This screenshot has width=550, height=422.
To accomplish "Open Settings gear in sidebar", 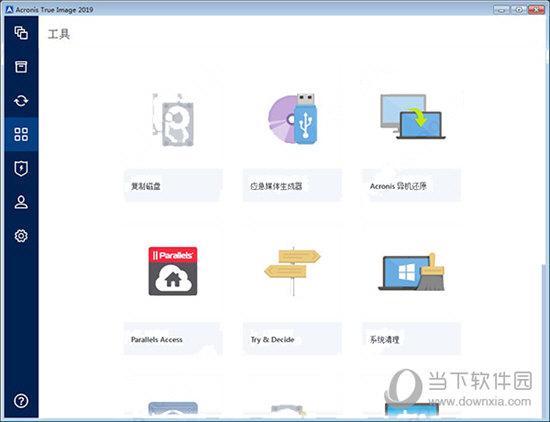I will tap(21, 236).
